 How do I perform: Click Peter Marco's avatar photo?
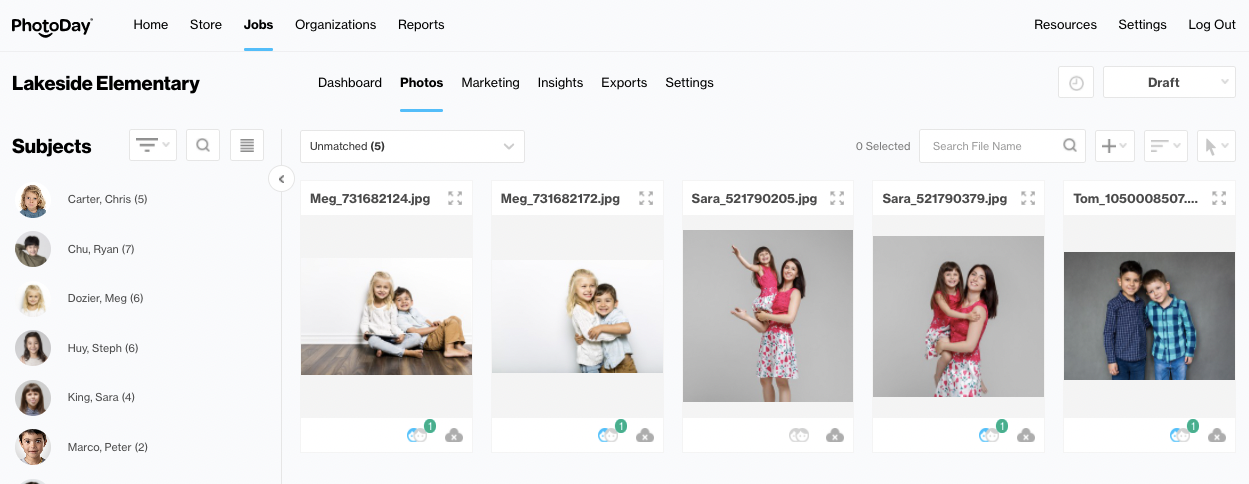click(33, 447)
